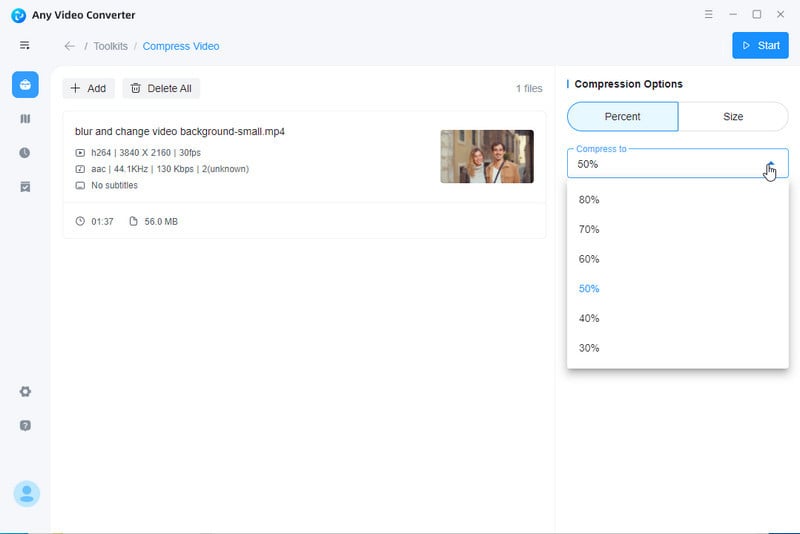Delete all files from list
The image size is (800, 534).
click(161, 88)
